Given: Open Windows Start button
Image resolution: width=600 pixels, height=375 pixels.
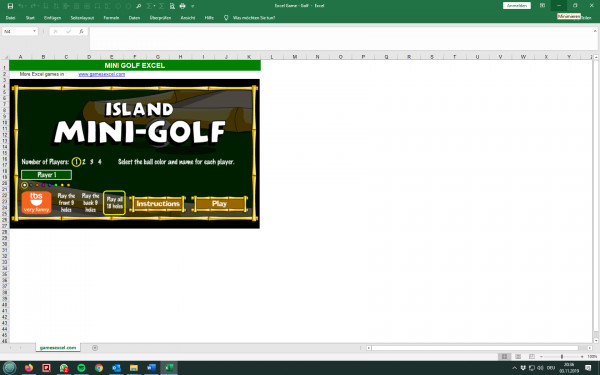Looking at the screenshot, I should pyautogui.click(x=10, y=368).
